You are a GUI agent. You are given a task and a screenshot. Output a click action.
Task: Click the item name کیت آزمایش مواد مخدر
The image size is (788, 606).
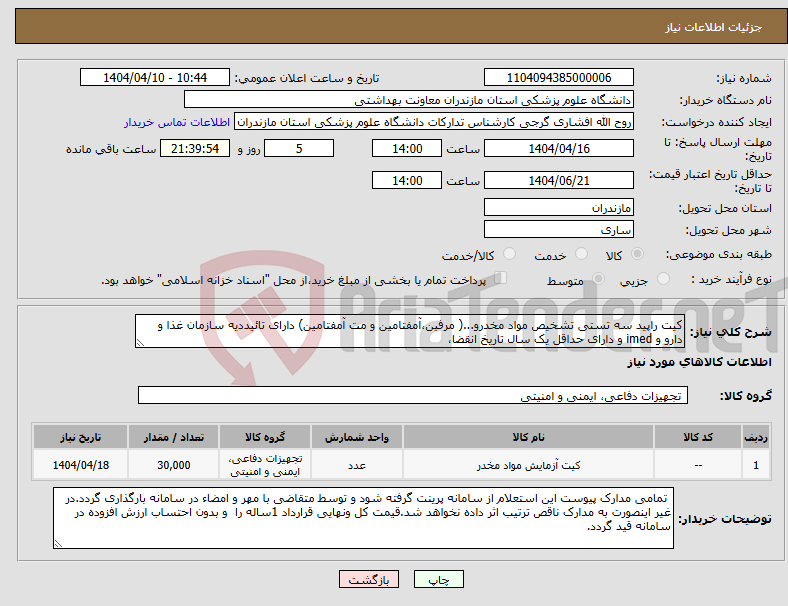tap(528, 465)
